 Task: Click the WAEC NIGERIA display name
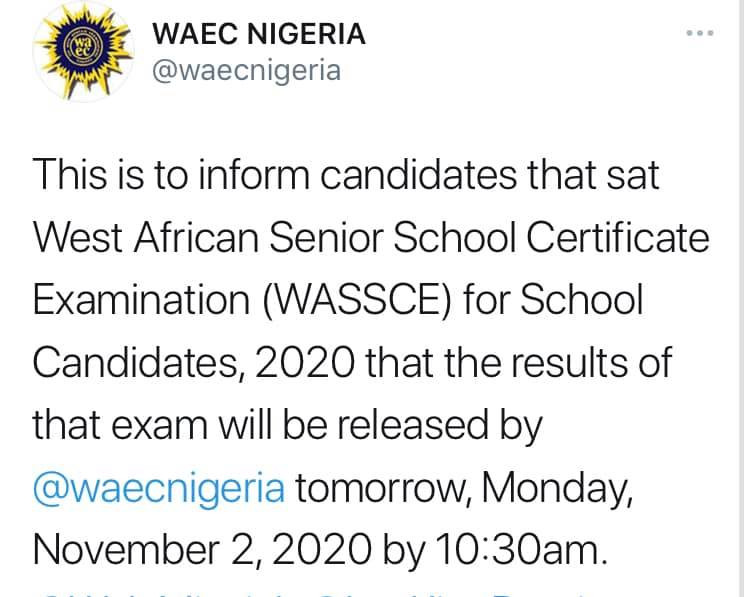258,35
